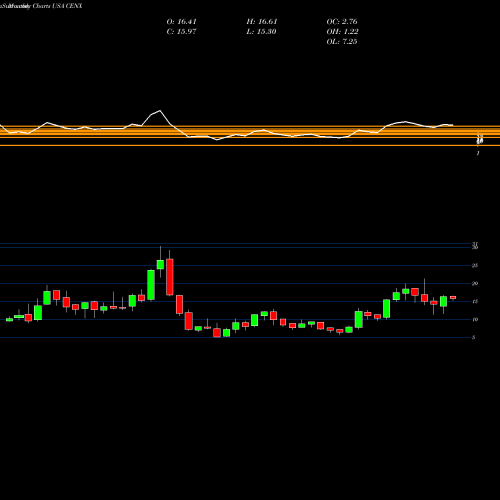
Task: Click the tallest red candlestick after the peak
Action: coord(170,277)
